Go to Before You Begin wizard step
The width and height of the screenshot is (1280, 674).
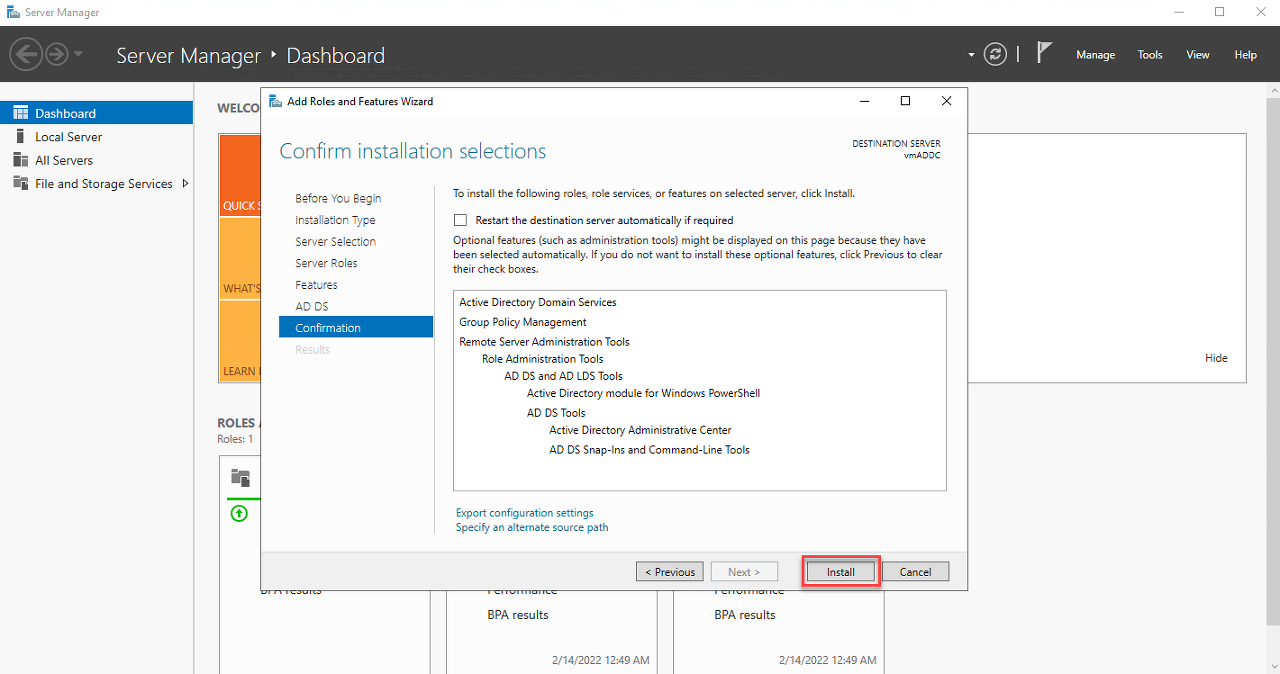tap(338, 198)
